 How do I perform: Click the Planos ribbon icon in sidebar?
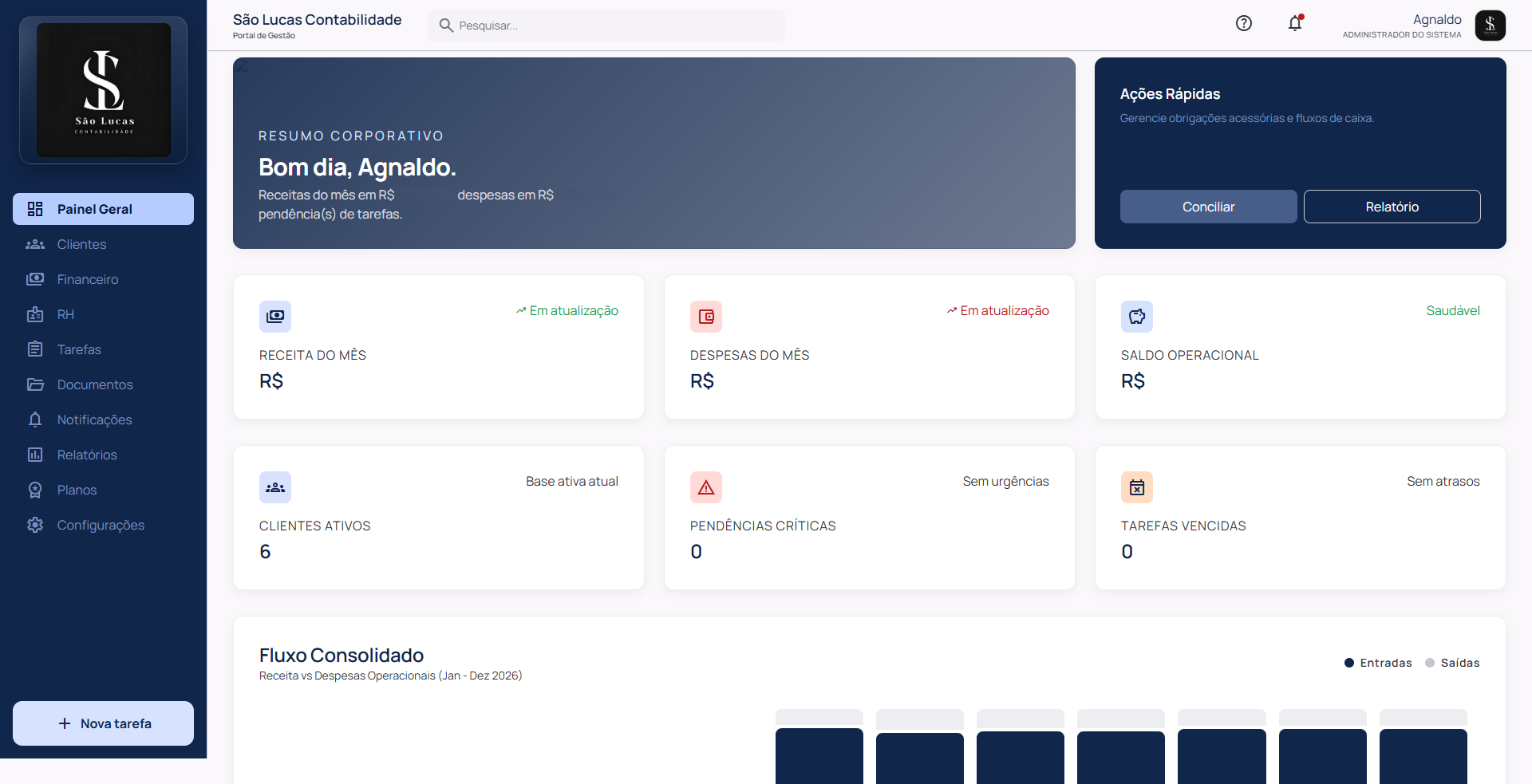pyautogui.click(x=35, y=490)
